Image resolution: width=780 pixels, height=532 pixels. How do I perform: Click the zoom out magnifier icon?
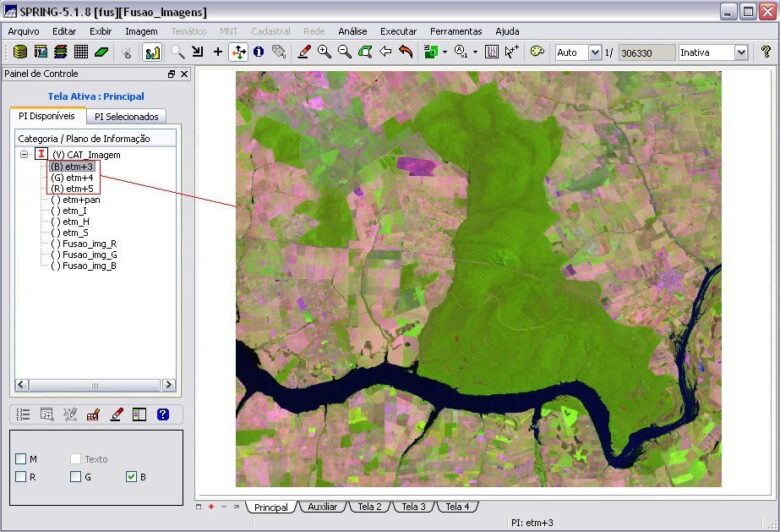tap(344, 52)
